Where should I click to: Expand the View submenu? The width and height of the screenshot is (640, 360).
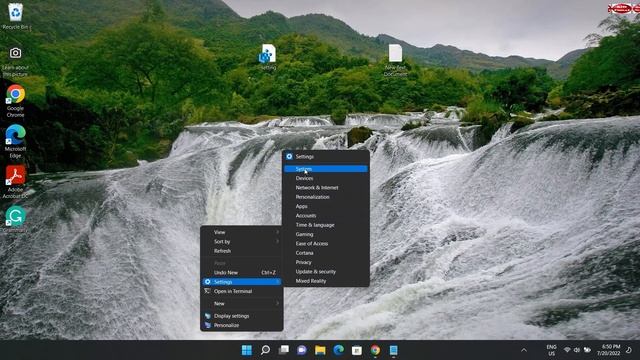coord(242,232)
